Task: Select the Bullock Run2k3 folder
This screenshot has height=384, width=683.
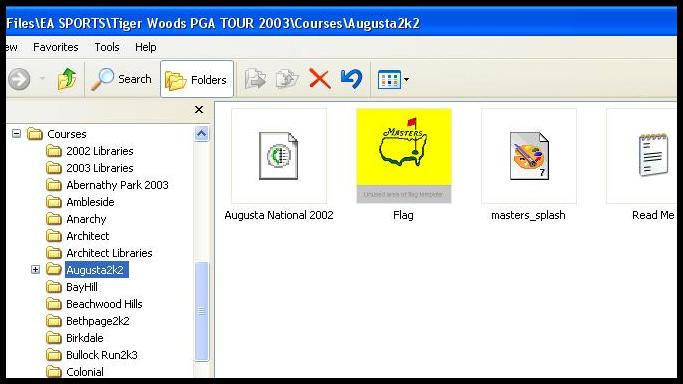Action: coord(101,355)
